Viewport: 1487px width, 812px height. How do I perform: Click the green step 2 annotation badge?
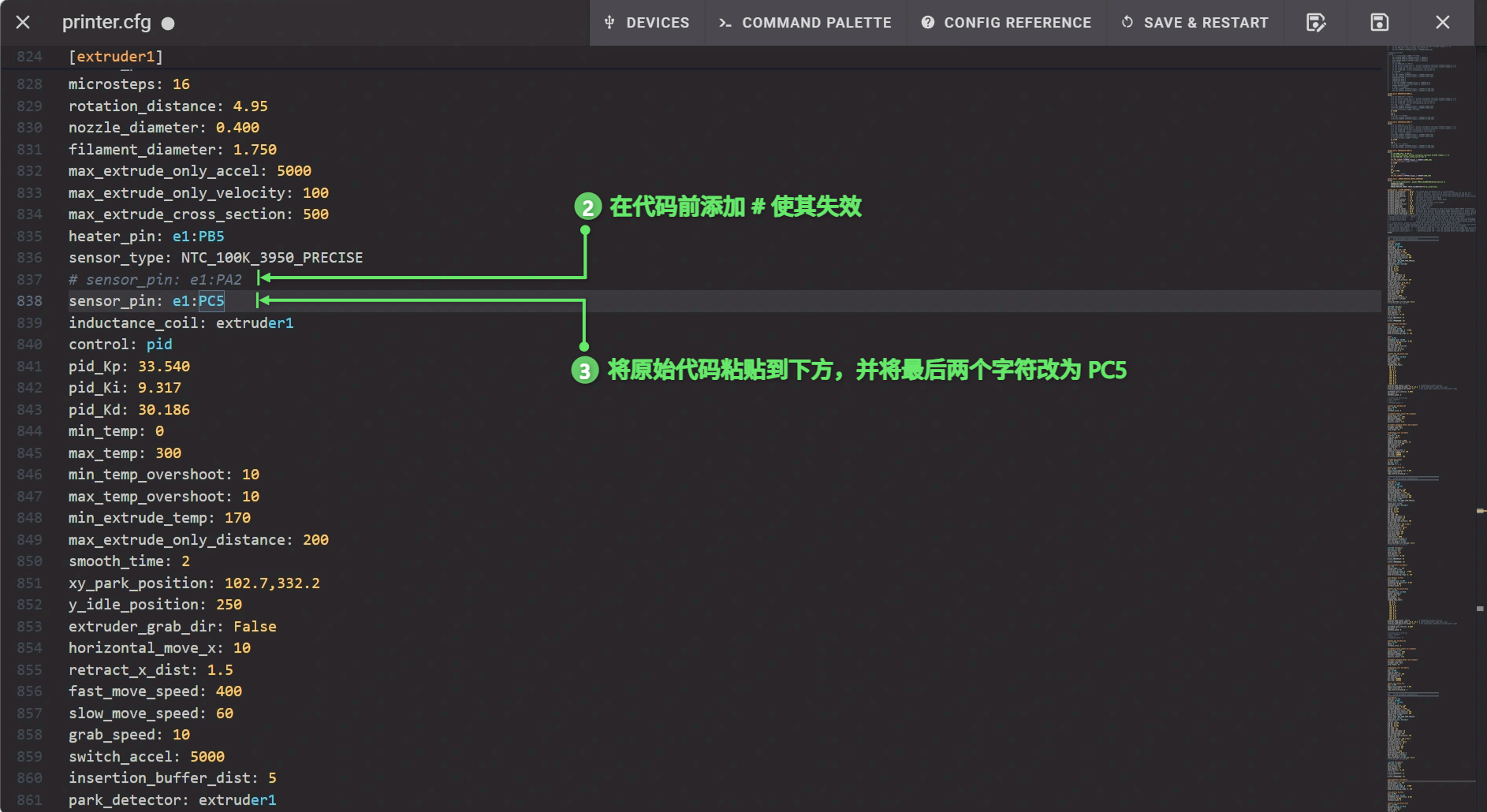coord(587,207)
